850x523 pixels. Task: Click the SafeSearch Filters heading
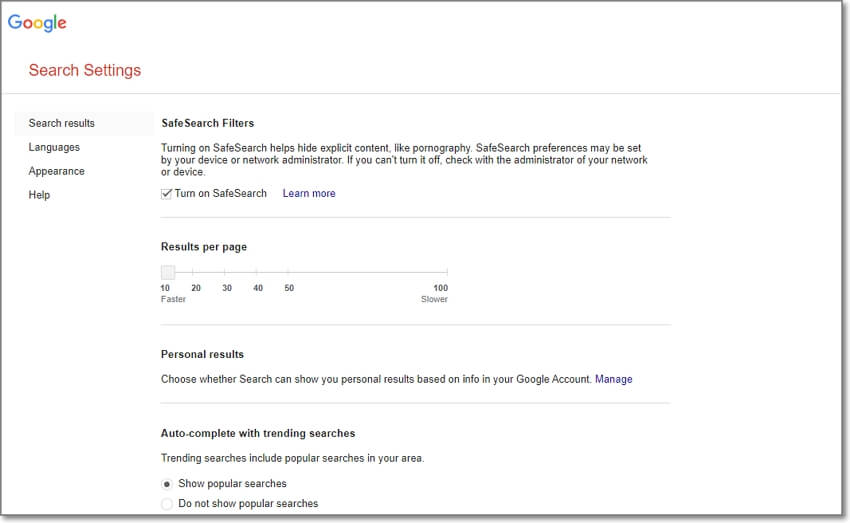[207, 123]
